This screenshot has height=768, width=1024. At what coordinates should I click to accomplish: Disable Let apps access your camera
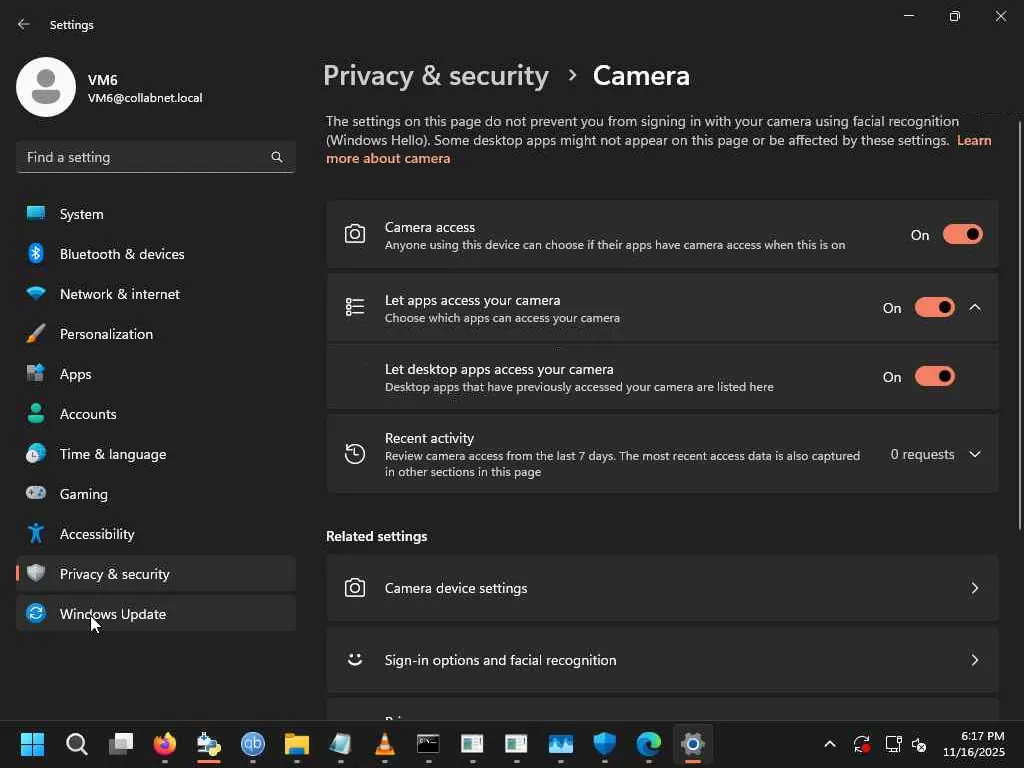(x=934, y=308)
